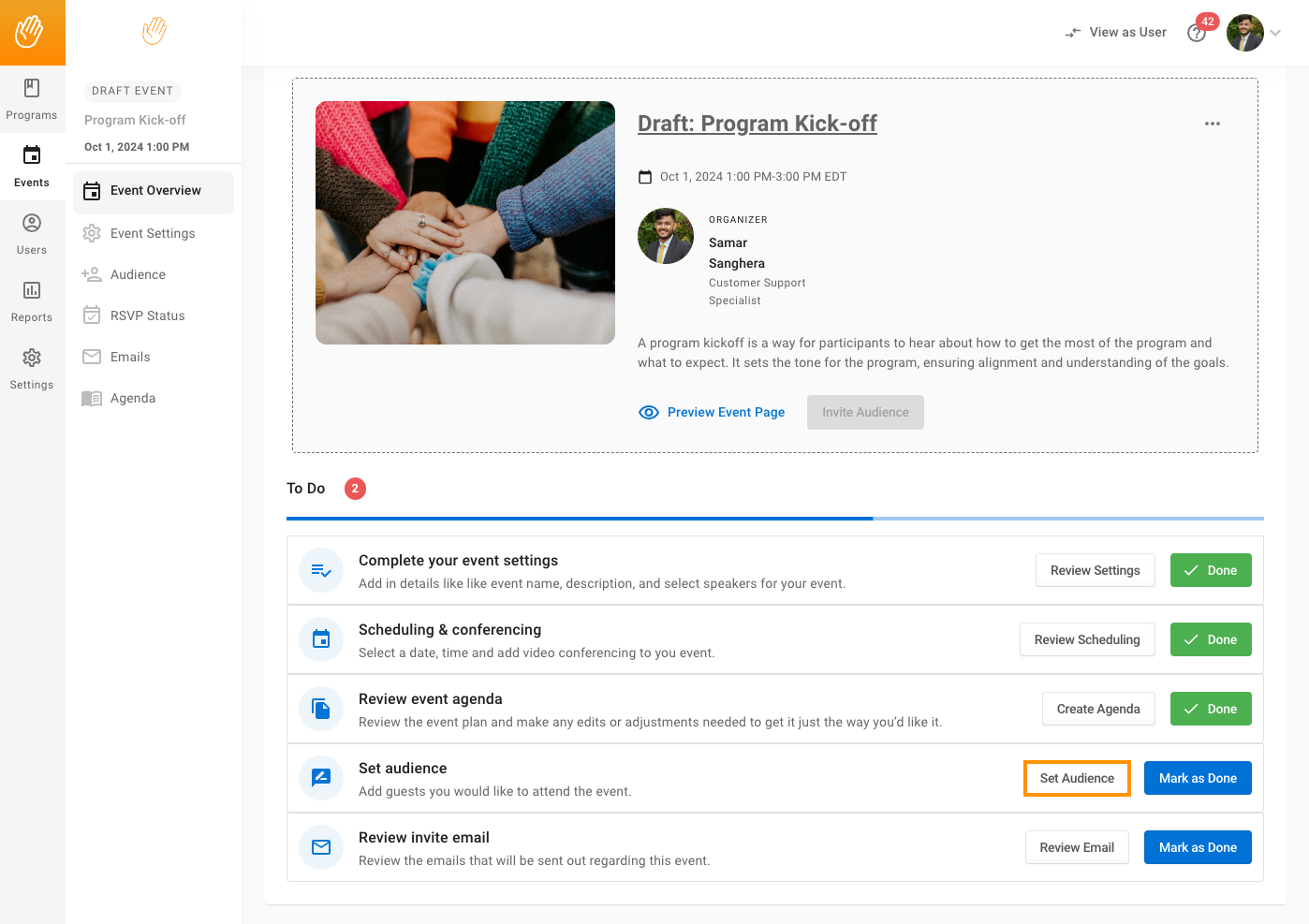Click the Complete your event settings checklist icon
The width and height of the screenshot is (1309, 924).
tap(321, 570)
